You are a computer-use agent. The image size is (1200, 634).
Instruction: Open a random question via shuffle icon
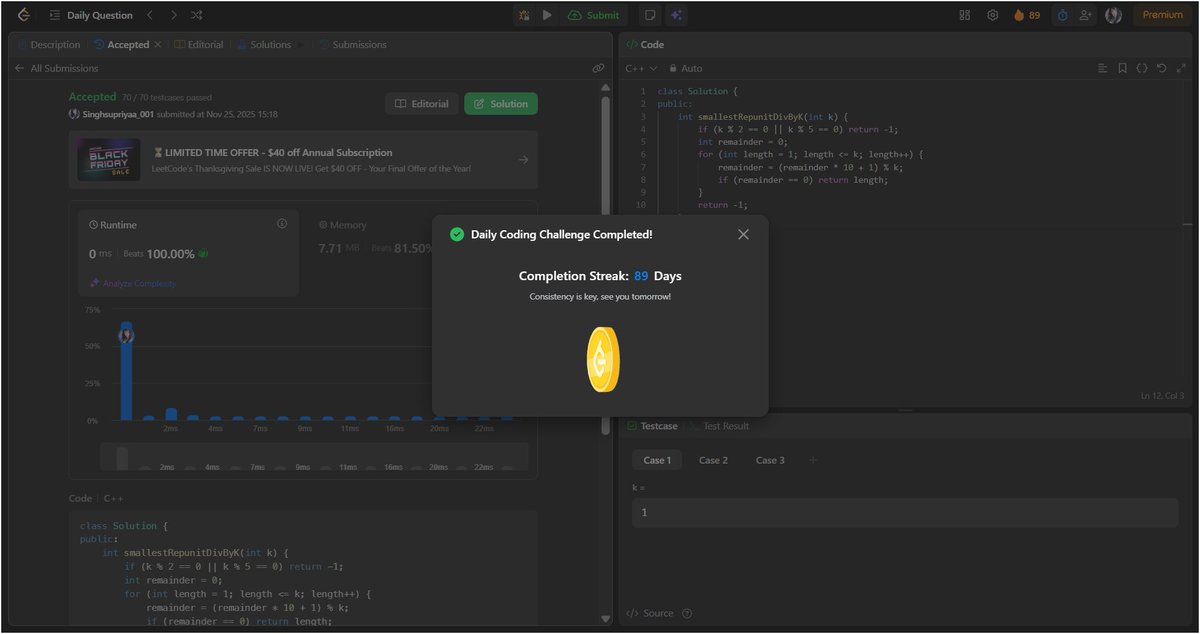tap(196, 14)
